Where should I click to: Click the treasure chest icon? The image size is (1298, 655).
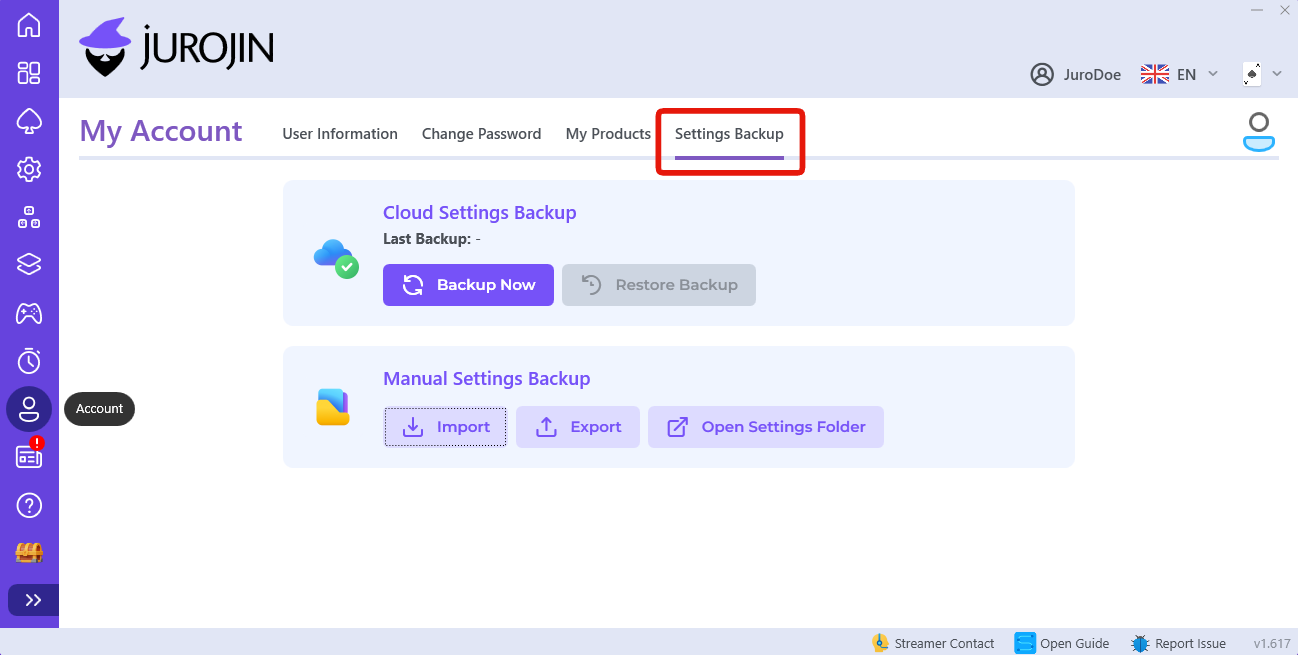point(29,553)
